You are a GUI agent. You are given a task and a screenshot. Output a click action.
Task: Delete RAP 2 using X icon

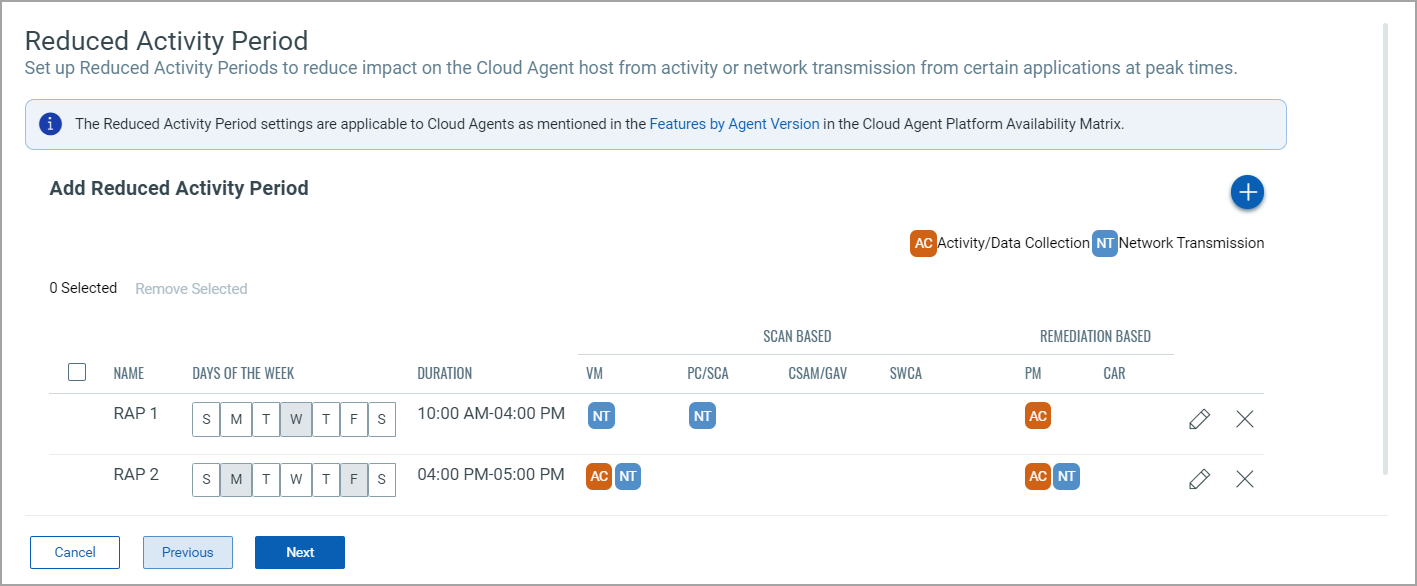click(x=1244, y=479)
